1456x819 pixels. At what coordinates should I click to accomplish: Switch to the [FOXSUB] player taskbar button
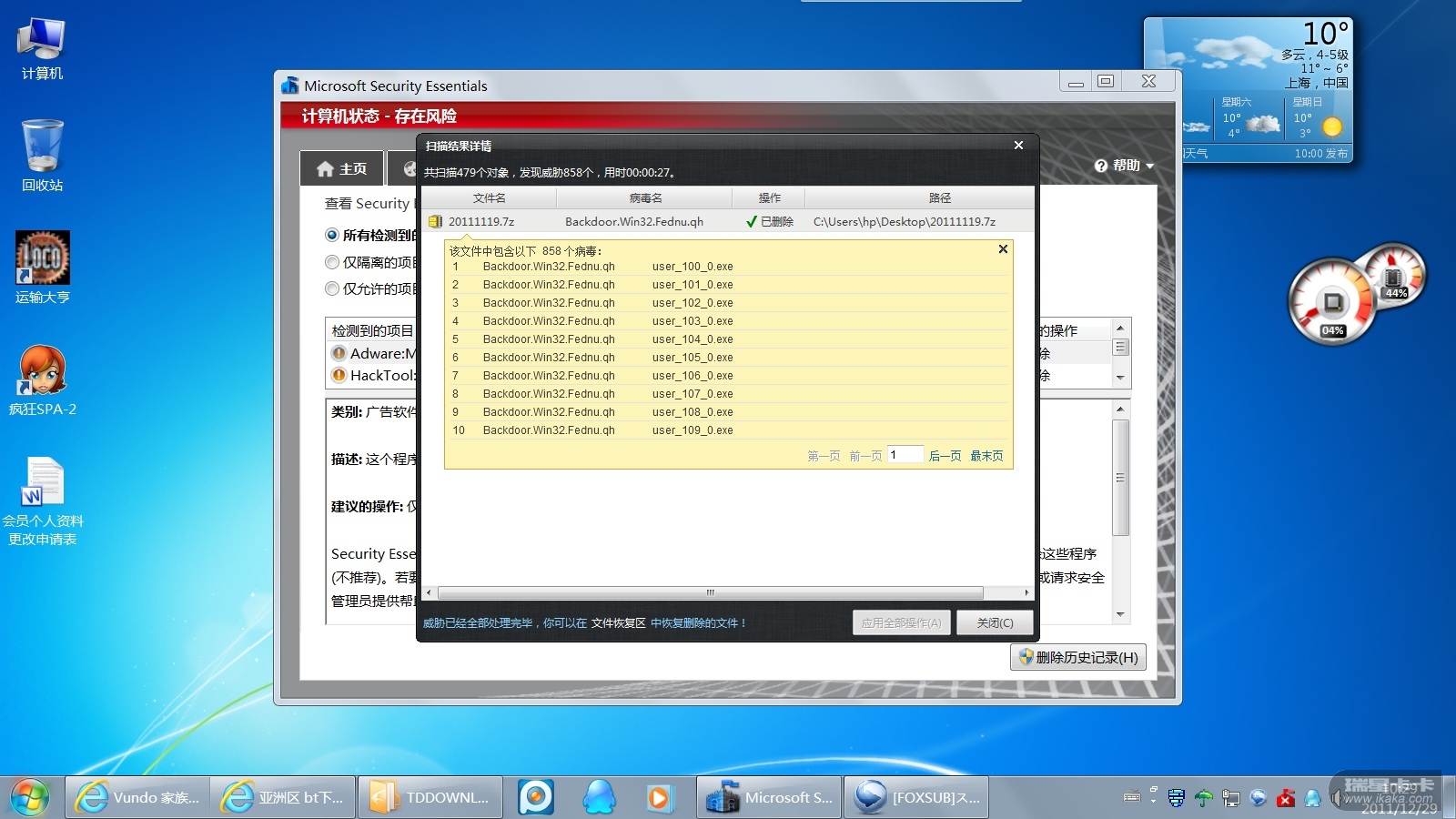click(x=916, y=797)
